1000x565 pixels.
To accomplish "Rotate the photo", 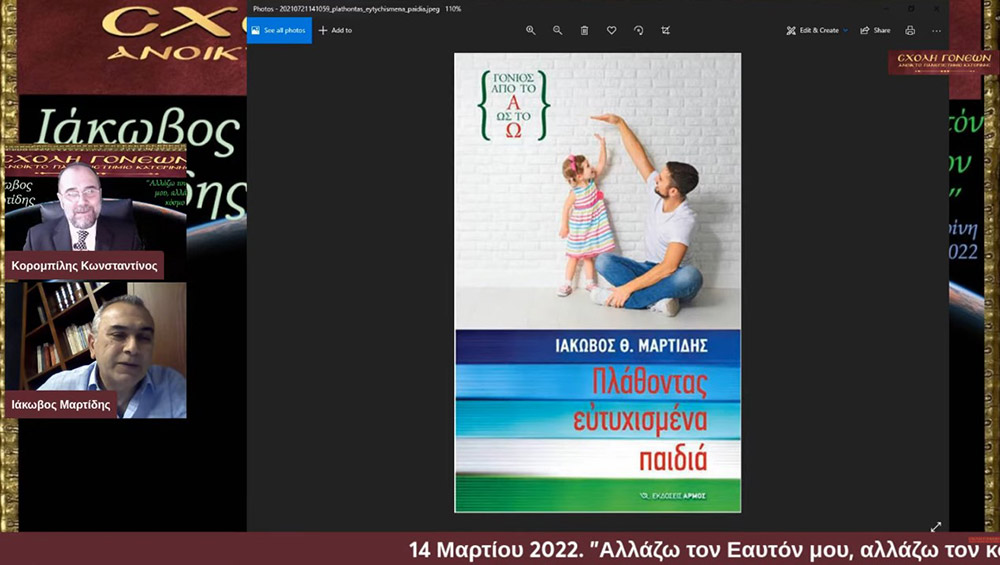I will pos(638,30).
